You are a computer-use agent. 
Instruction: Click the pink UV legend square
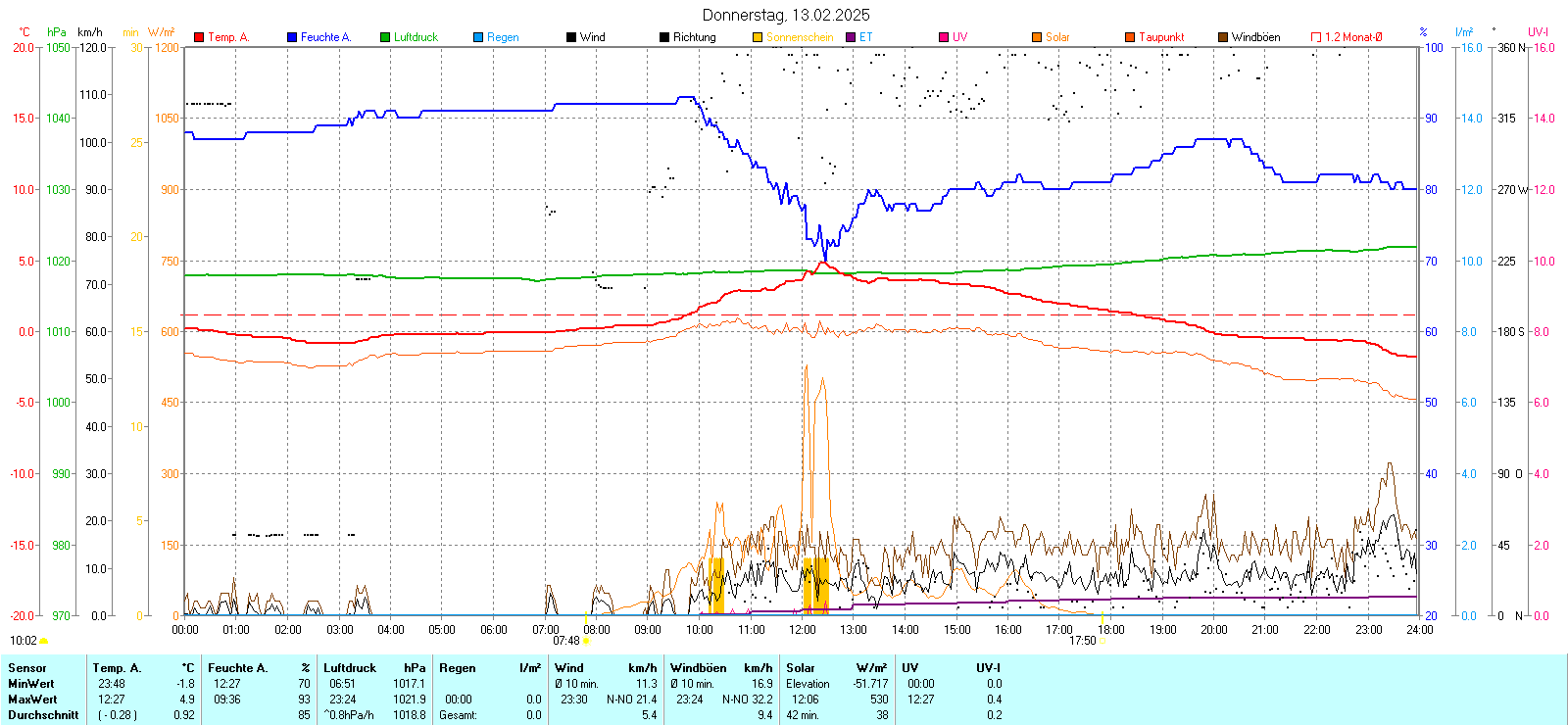point(944,37)
